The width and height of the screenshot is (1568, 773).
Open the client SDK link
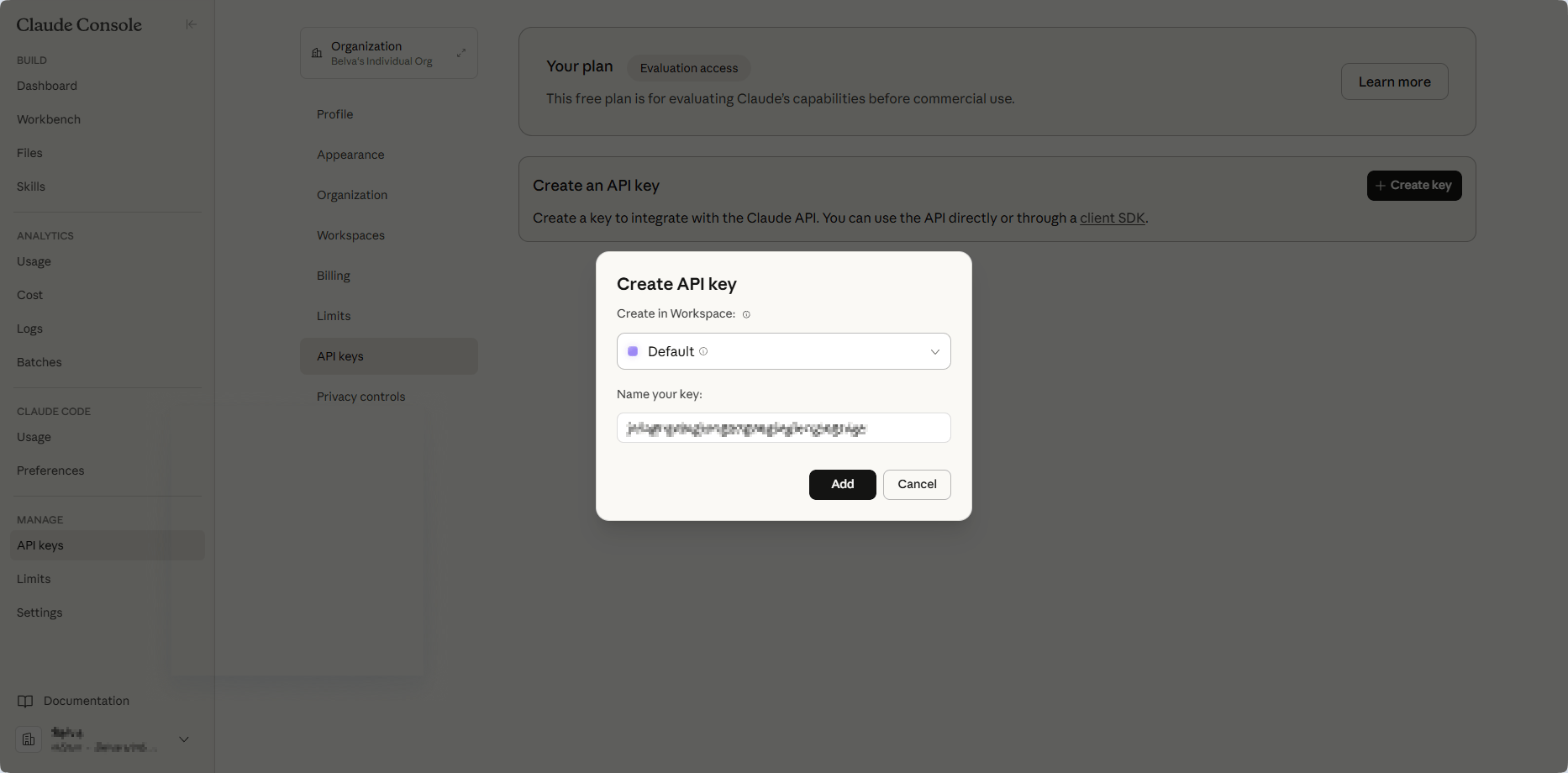coord(1113,218)
